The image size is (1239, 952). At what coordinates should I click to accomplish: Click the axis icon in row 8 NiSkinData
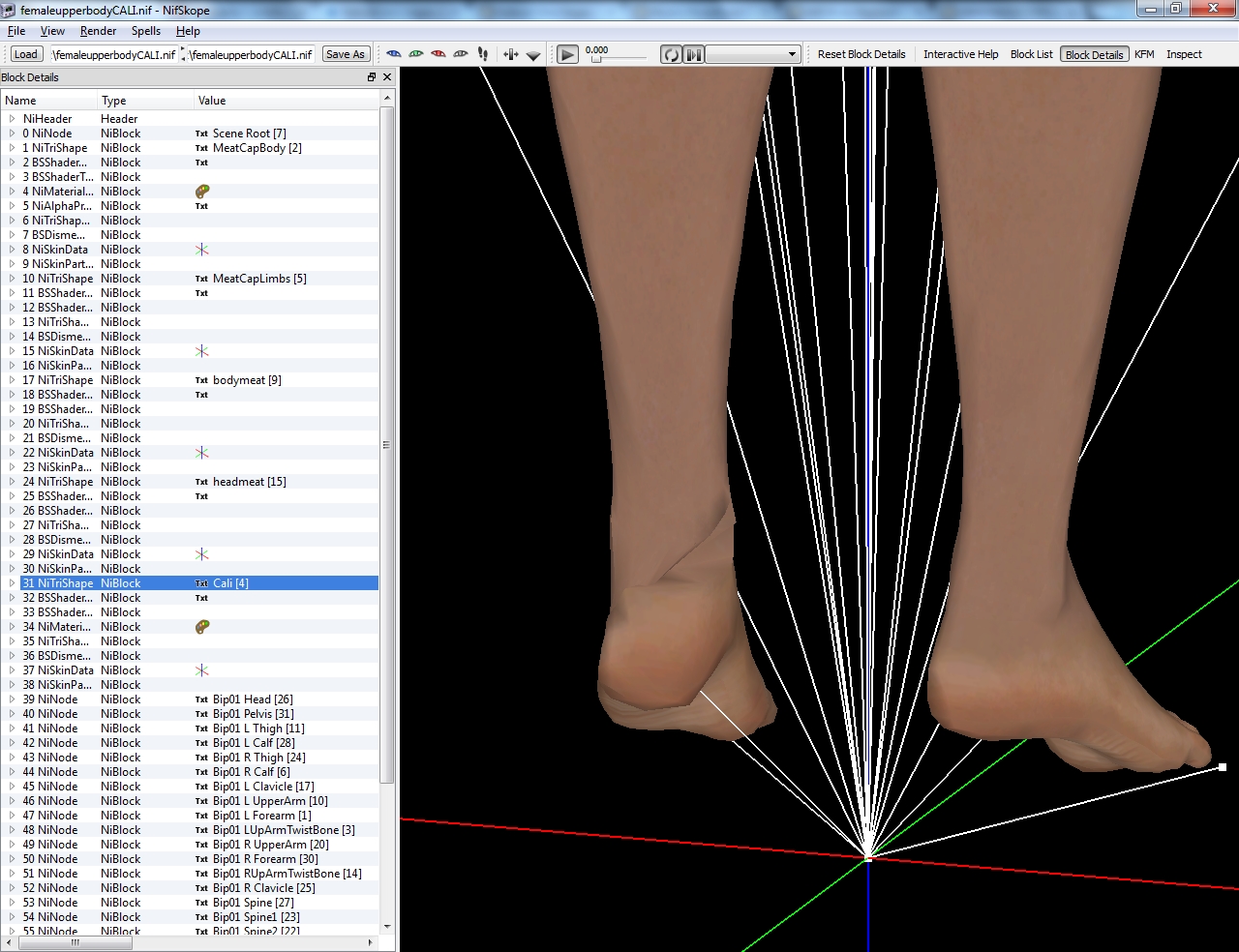pos(201,250)
